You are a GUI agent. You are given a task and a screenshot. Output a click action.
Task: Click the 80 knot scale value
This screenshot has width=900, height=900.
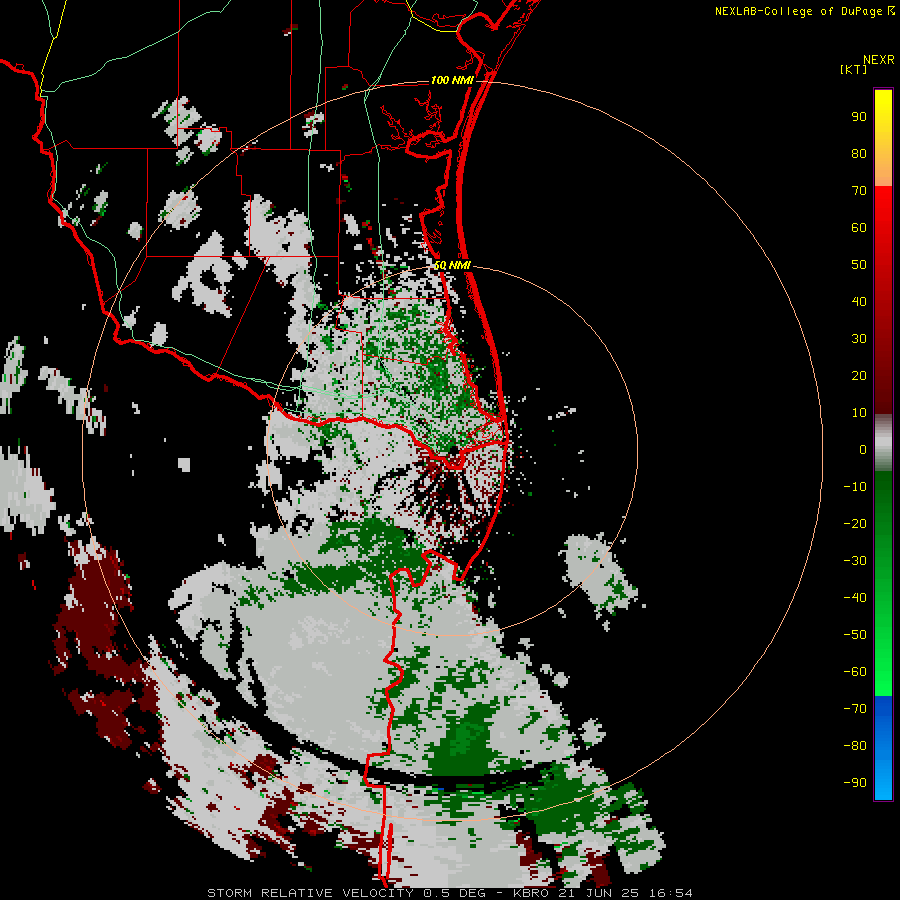coord(859,153)
